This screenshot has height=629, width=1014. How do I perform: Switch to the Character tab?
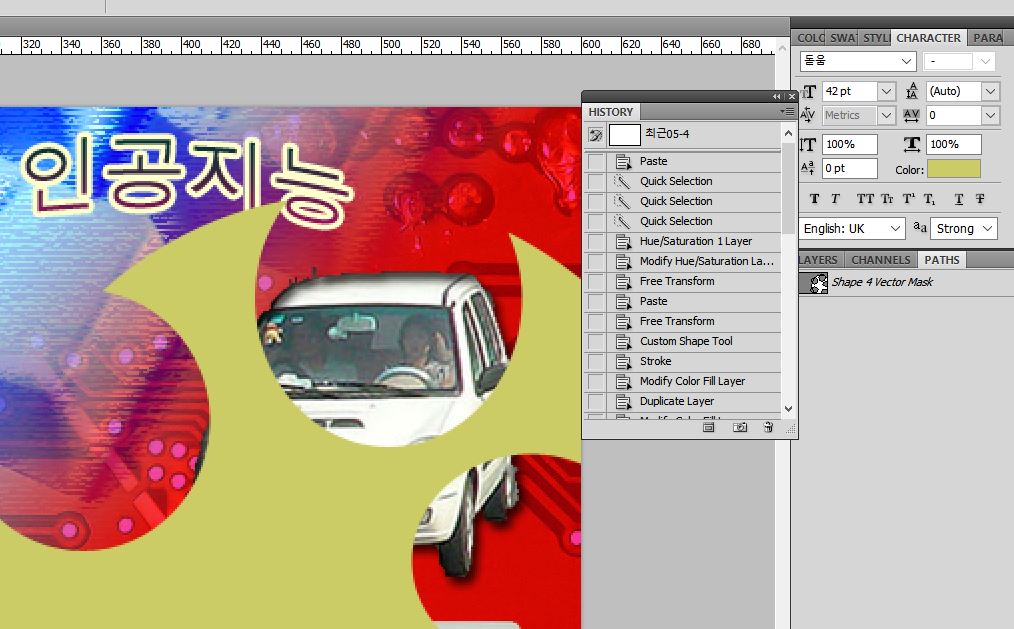(928, 38)
